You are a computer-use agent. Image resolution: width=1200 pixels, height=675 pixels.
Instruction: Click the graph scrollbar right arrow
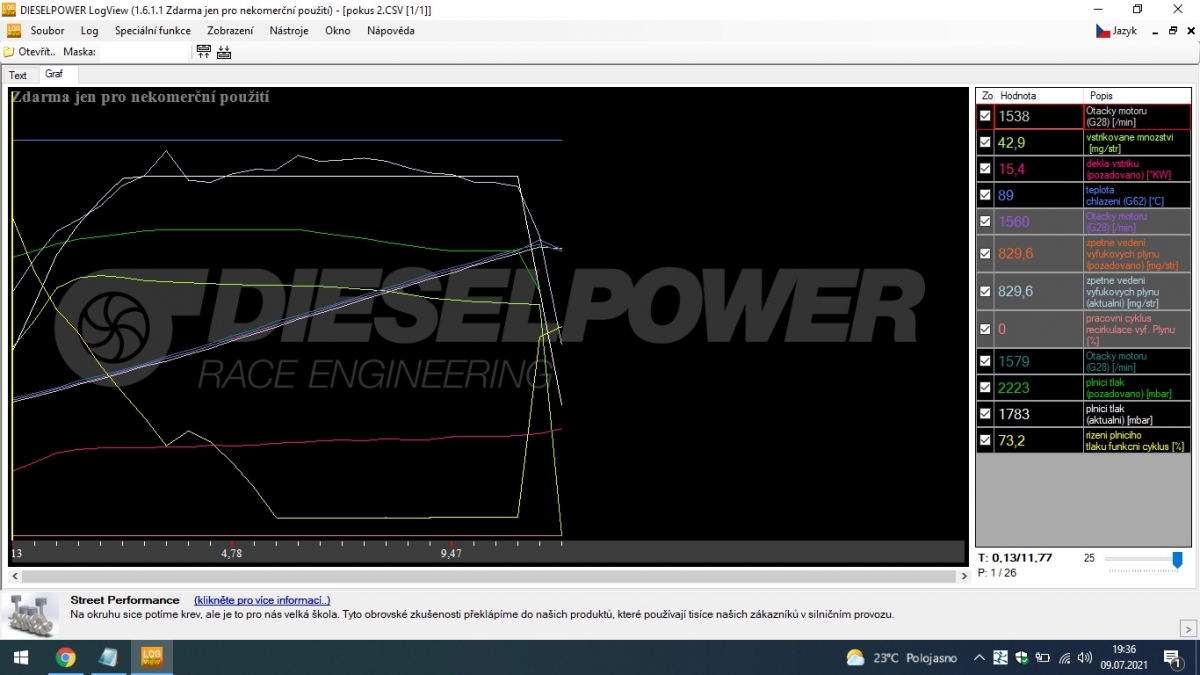tap(963, 577)
